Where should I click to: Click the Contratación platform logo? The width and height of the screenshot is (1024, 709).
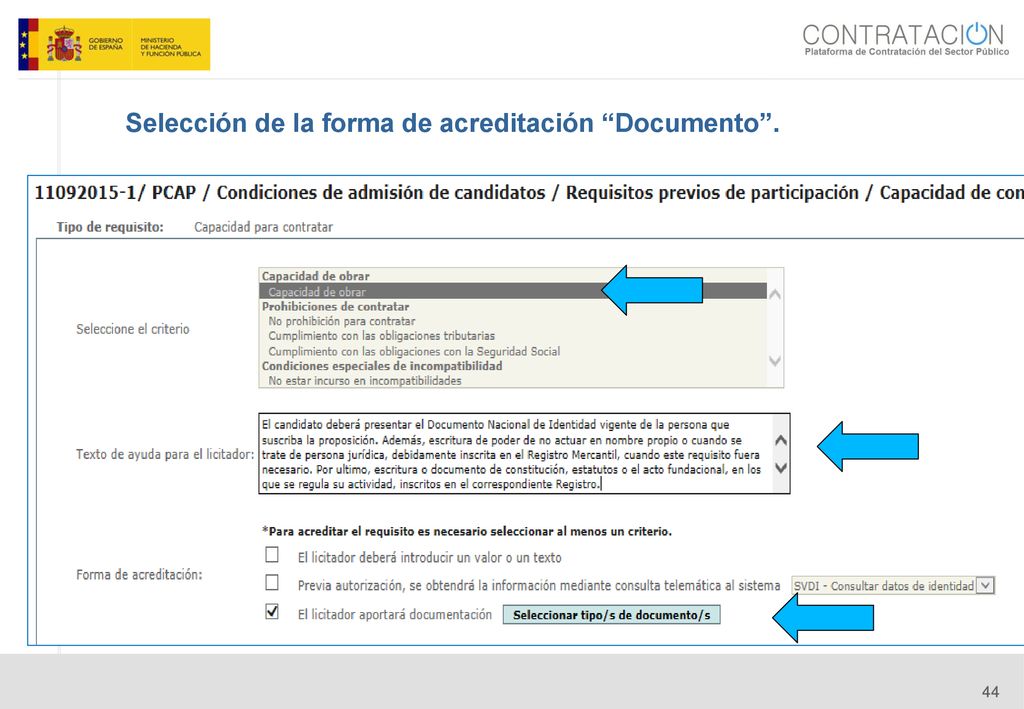point(905,39)
